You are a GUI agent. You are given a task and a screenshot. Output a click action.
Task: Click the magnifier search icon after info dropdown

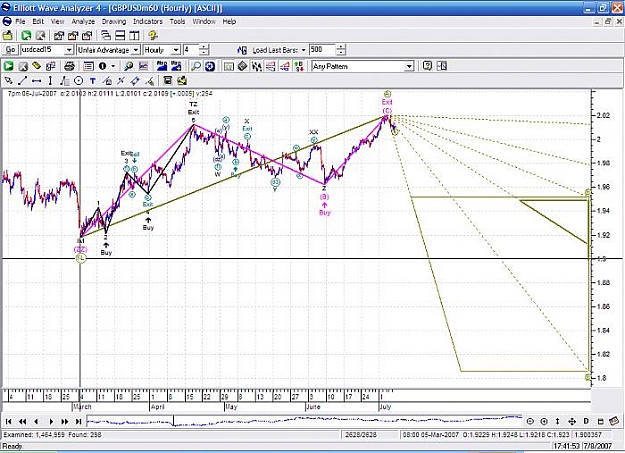[x=128, y=66]
